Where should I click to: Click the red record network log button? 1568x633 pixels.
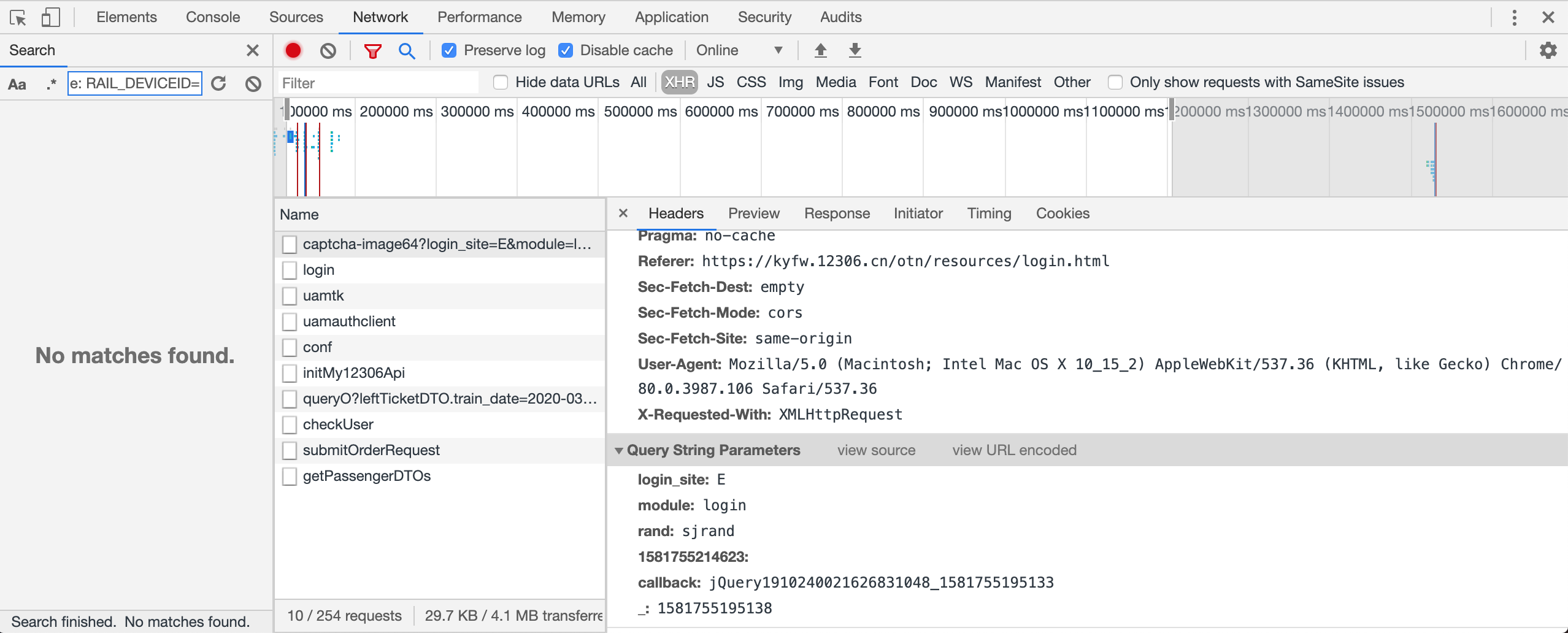293,50
